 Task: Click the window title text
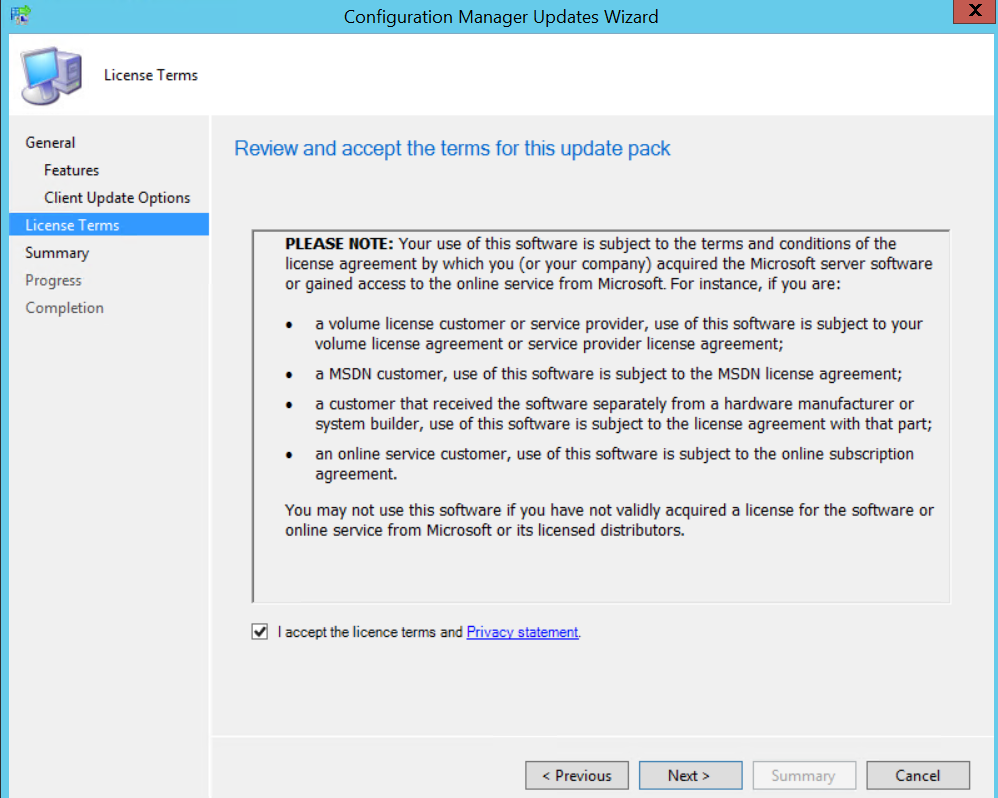click(500, 16)
